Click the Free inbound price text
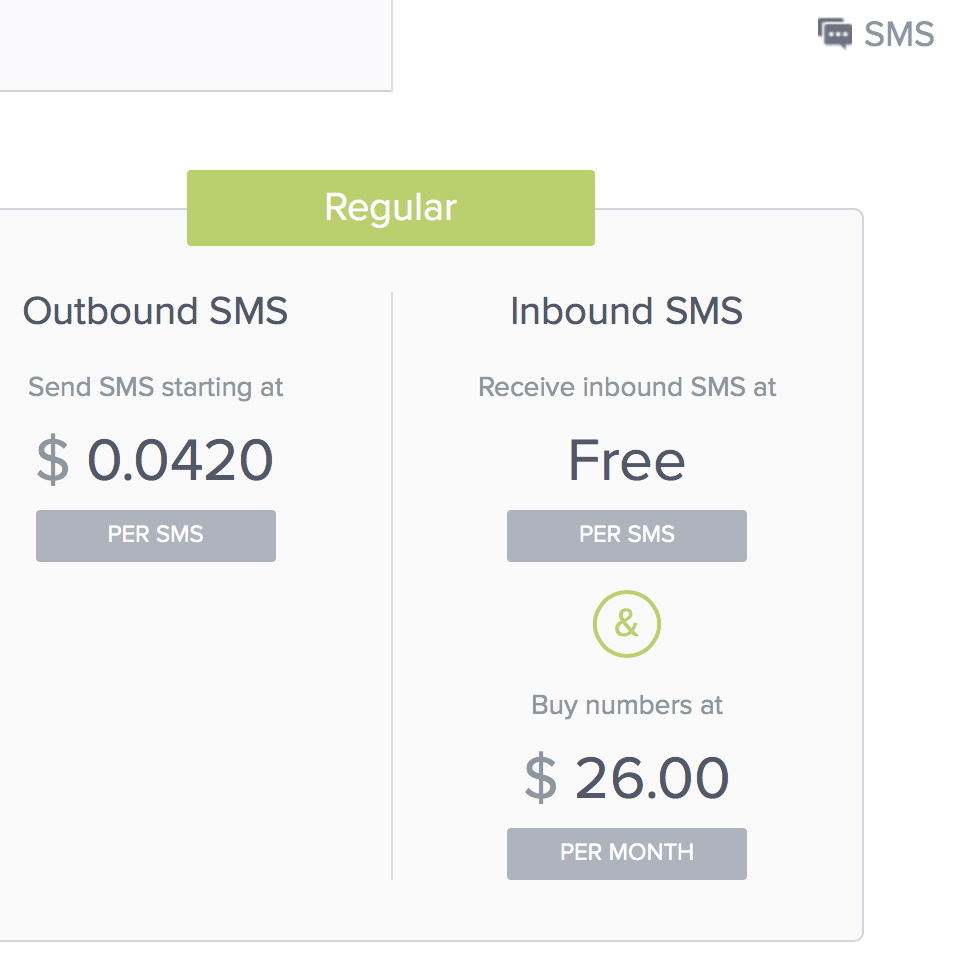Screen dimensions: 964x968 click(626, 461)
